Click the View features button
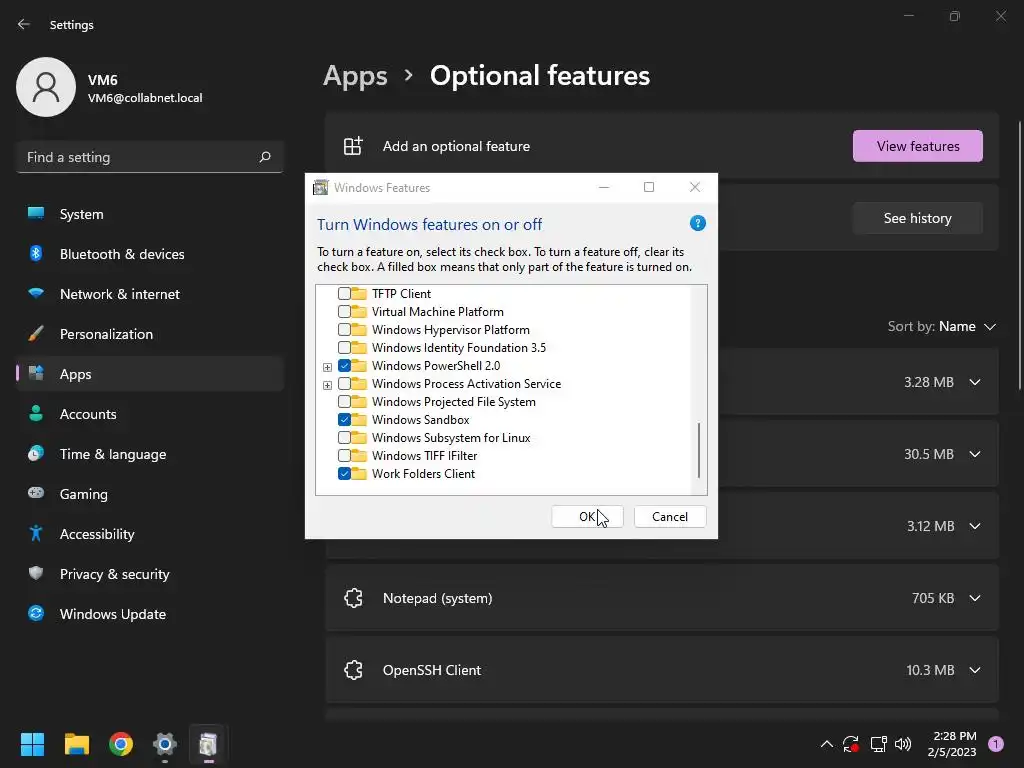This screenshot has width=1024, height=768. (917, 146)
